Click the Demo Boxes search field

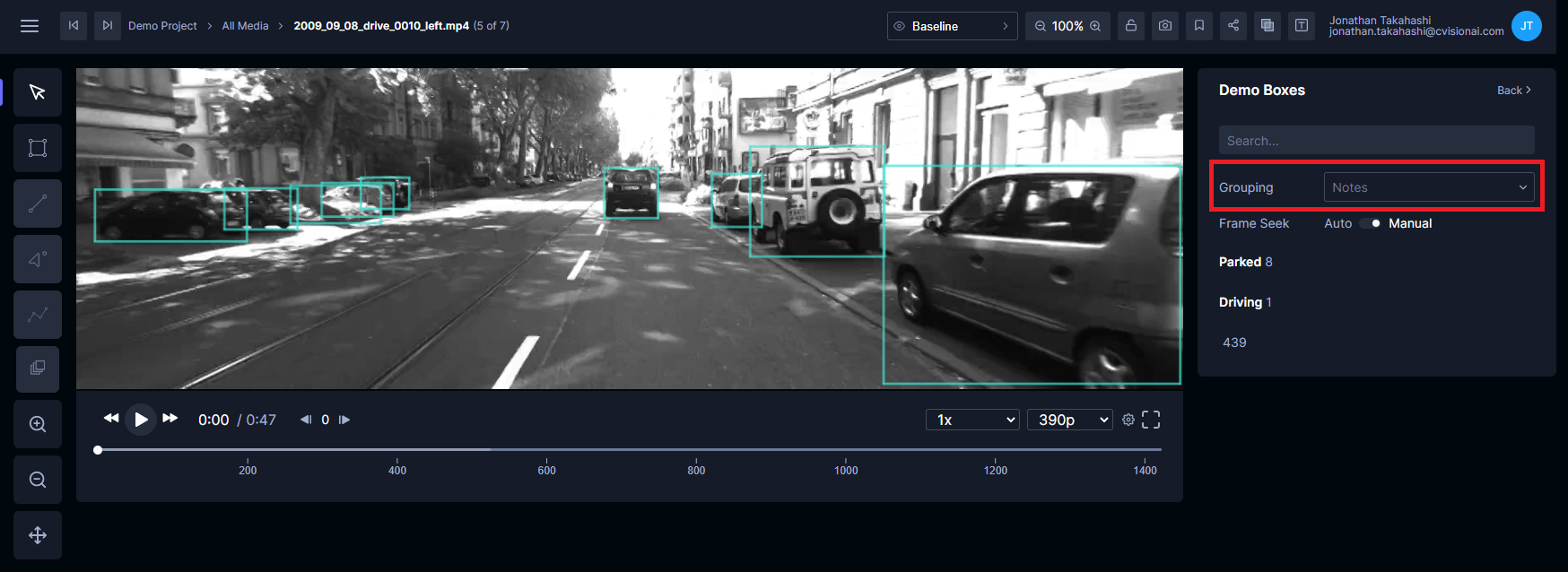(1376, 141)
